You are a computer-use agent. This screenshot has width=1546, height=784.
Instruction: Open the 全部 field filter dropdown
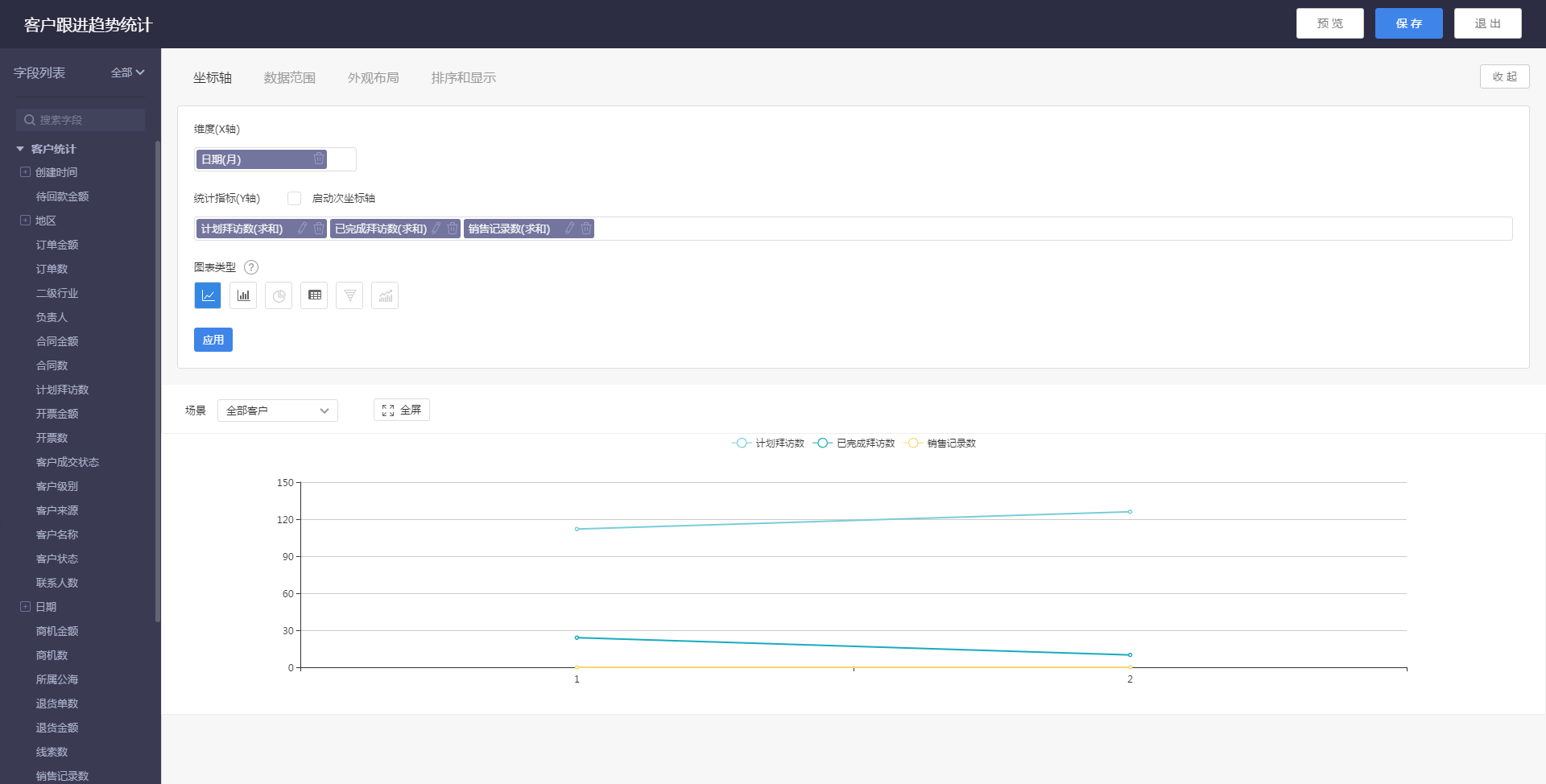(x=127, y=72)
